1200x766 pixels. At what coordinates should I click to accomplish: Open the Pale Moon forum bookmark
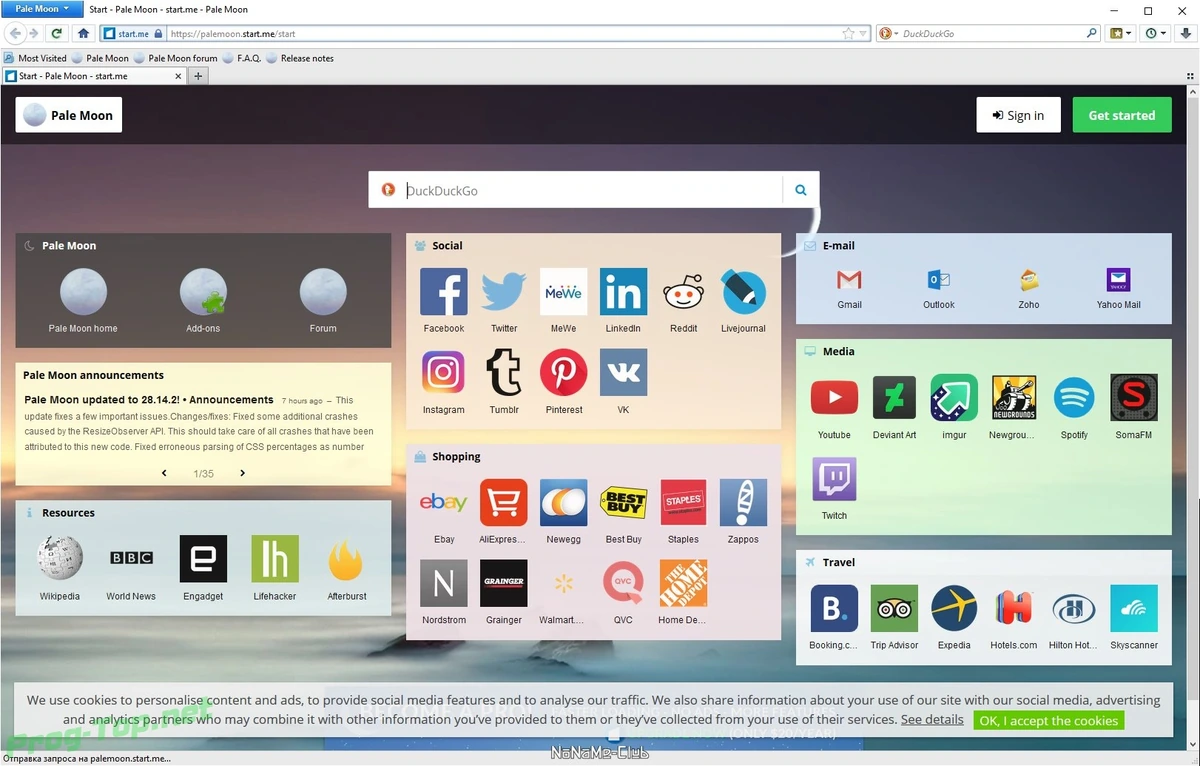tap(176, 58)
